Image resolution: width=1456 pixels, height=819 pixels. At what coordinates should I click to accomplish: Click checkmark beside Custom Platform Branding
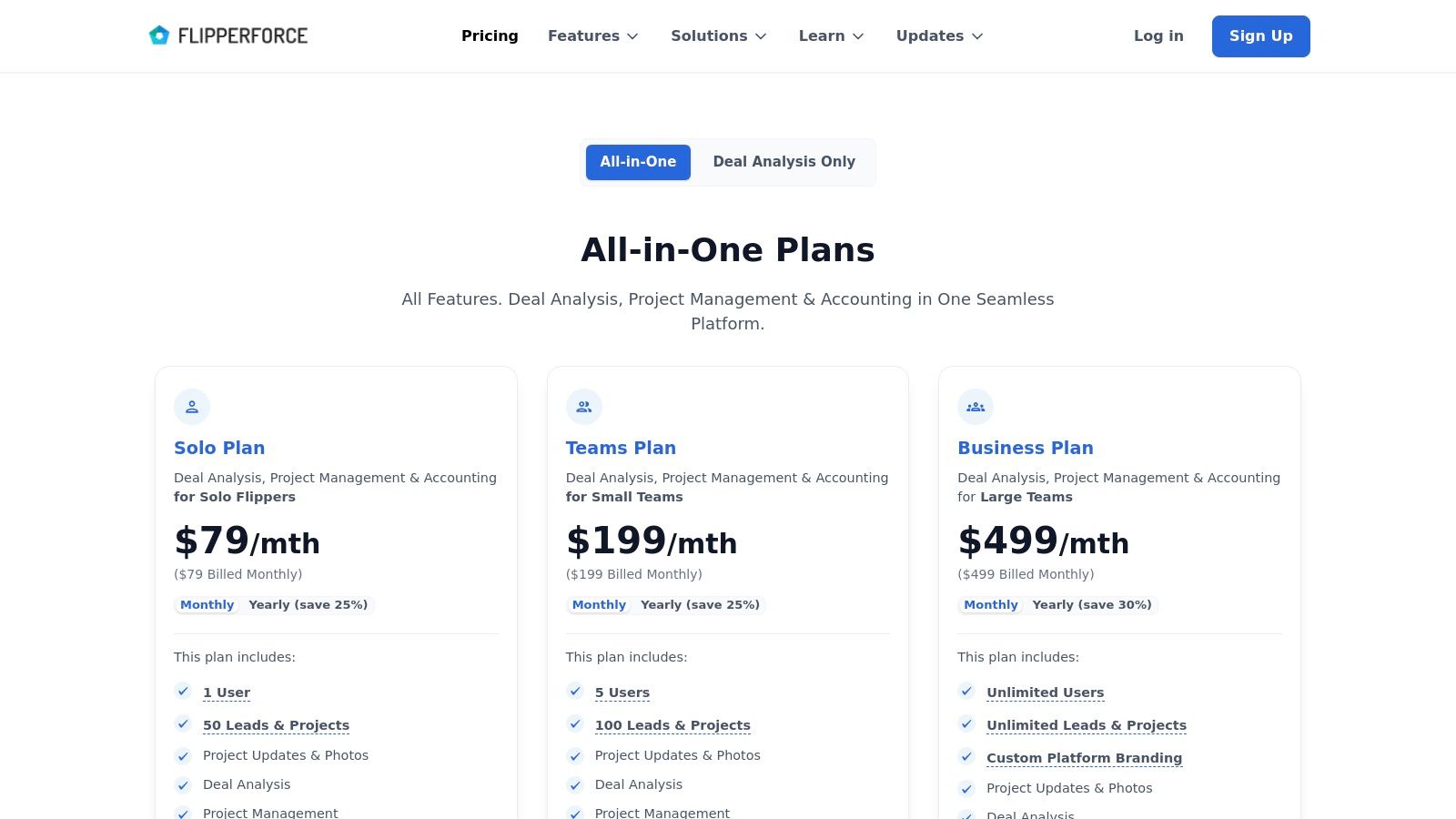[x=966, y=757]
